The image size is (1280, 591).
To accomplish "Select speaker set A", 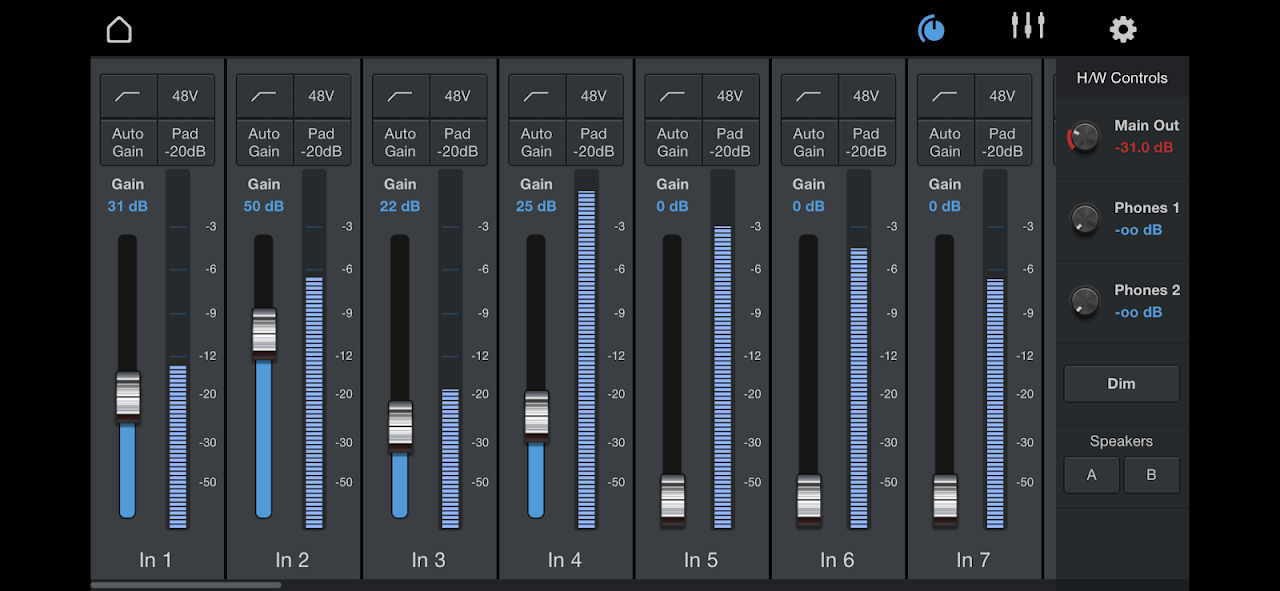I will pyautogui.click(x=1091, y=475).
